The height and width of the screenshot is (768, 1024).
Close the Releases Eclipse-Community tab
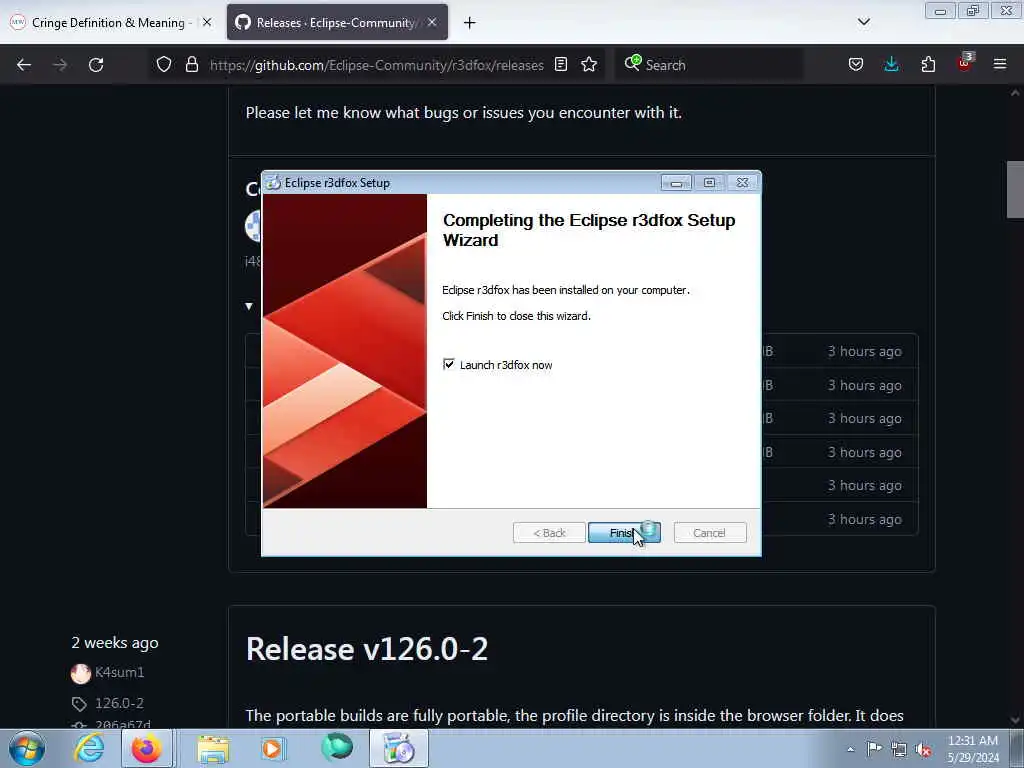(432, 22)
